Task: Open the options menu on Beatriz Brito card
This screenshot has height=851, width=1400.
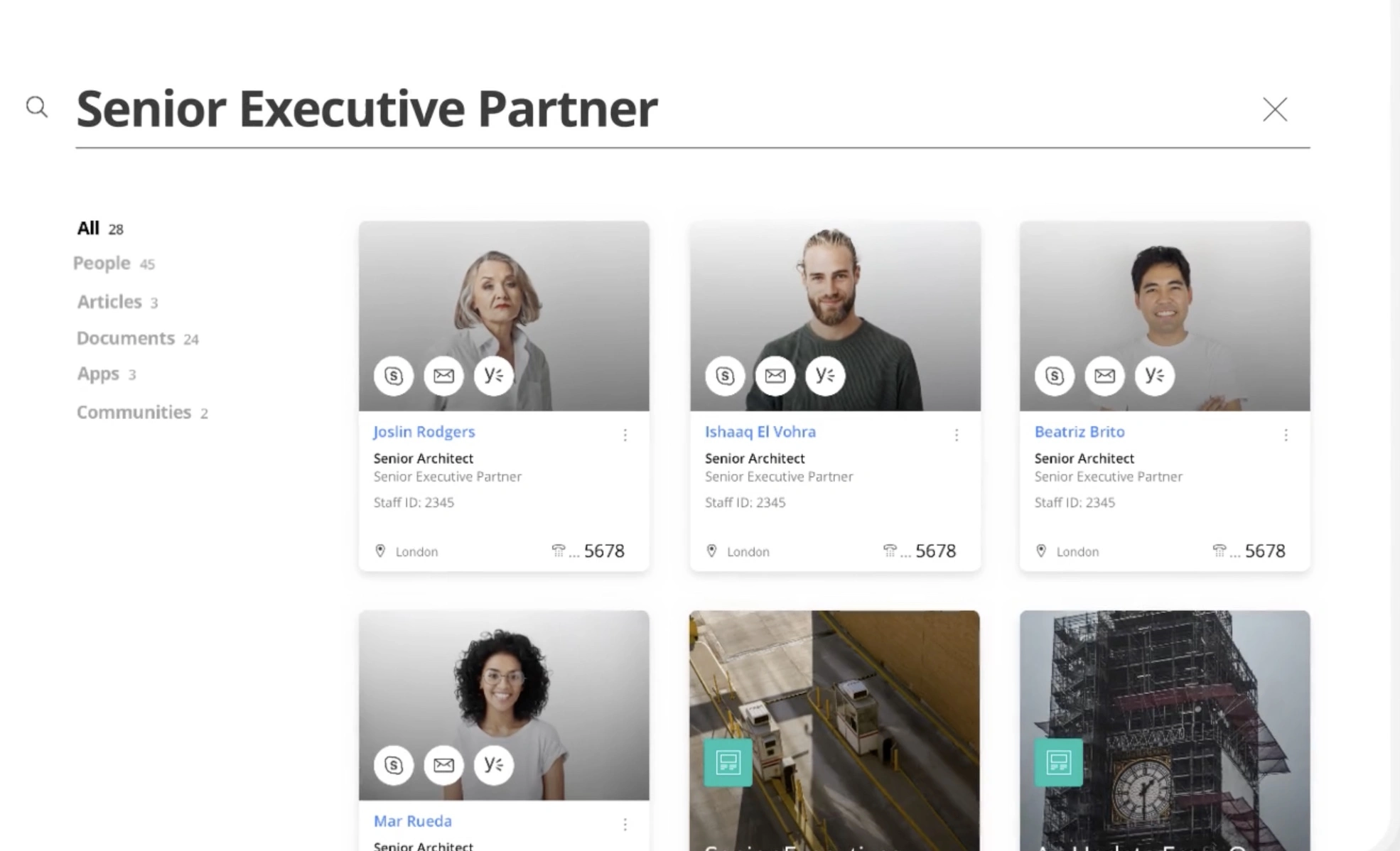Action: pos(1286,435)
